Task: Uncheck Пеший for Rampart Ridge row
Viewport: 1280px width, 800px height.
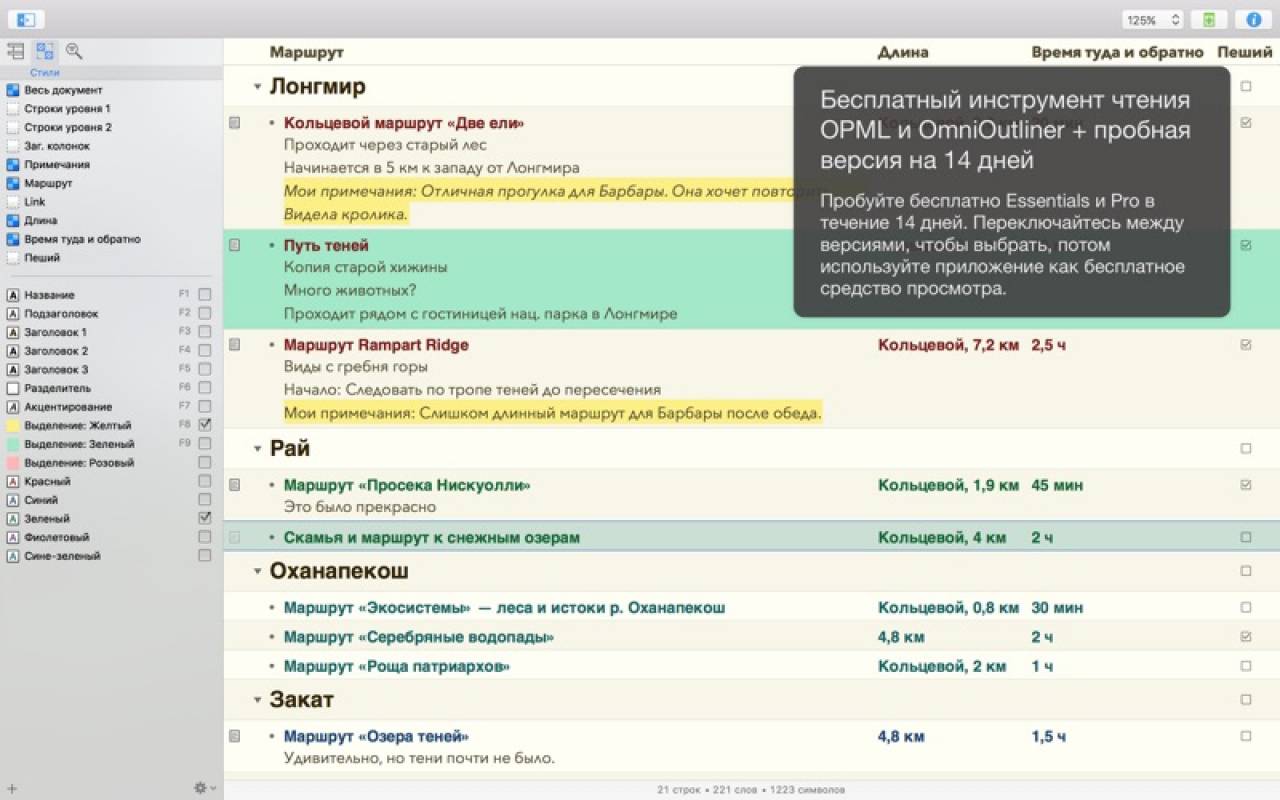Action: 1246,345
